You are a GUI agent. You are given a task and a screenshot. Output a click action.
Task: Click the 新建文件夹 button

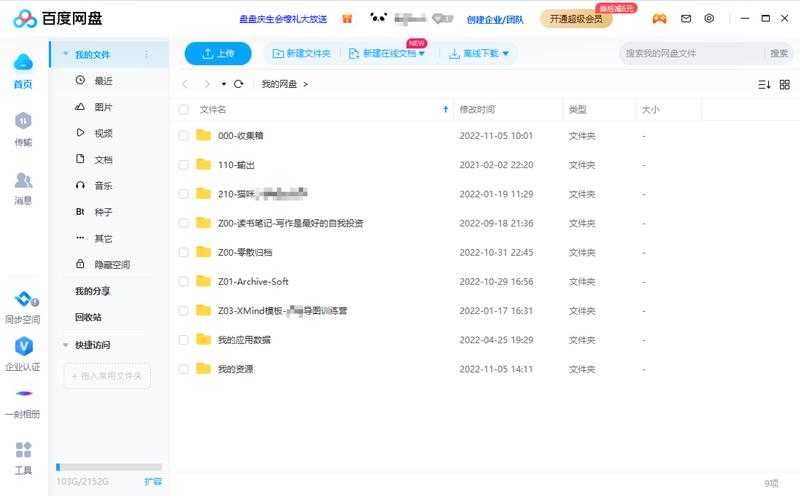(301, 53)
